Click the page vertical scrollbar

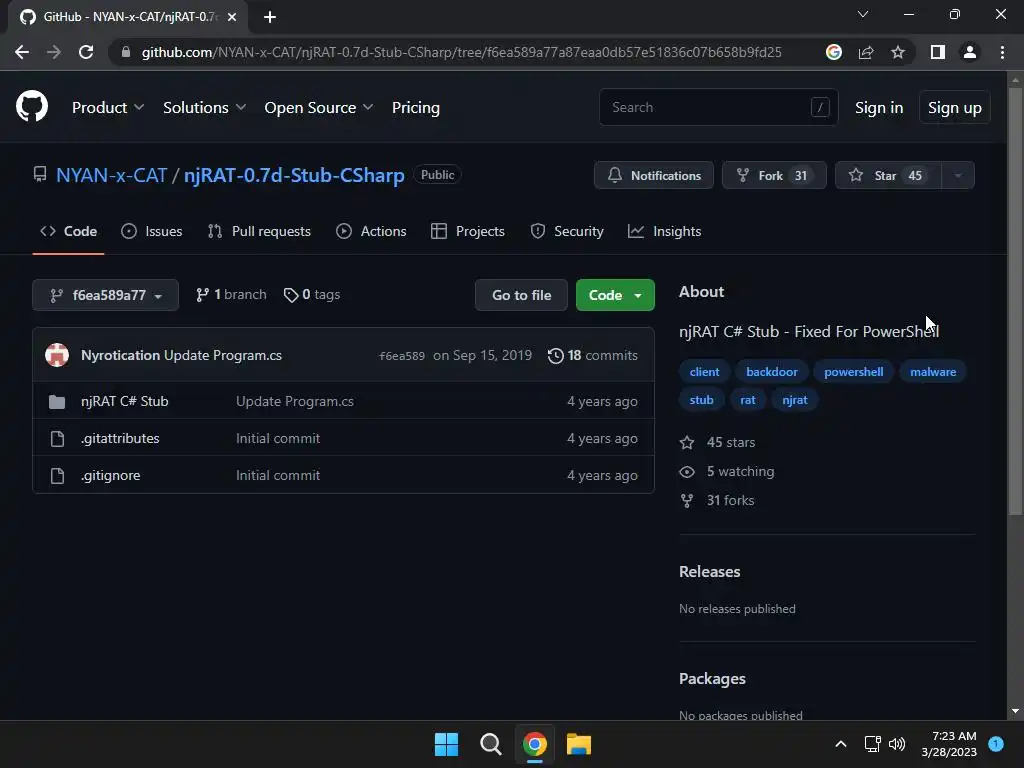coord(1015,300)
